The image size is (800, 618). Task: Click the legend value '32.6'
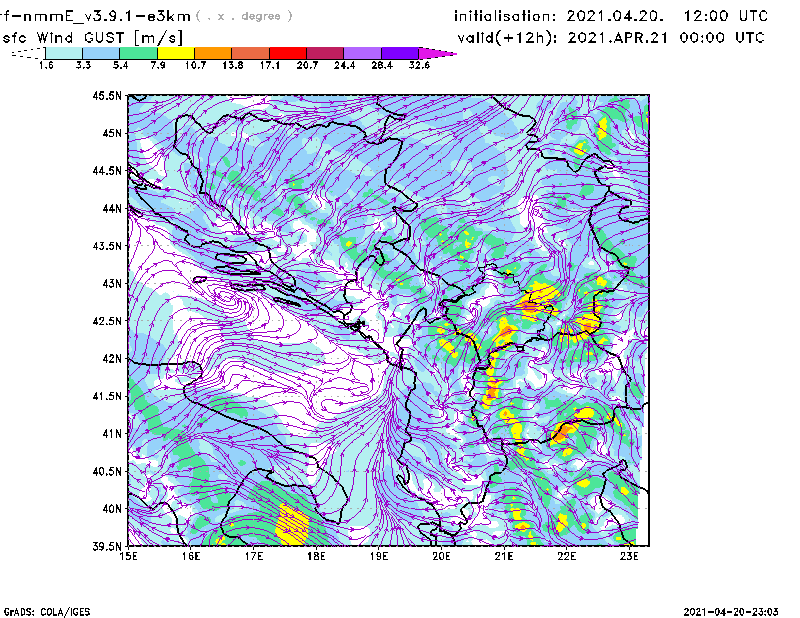pyautogui.click(x=419, y=65)
